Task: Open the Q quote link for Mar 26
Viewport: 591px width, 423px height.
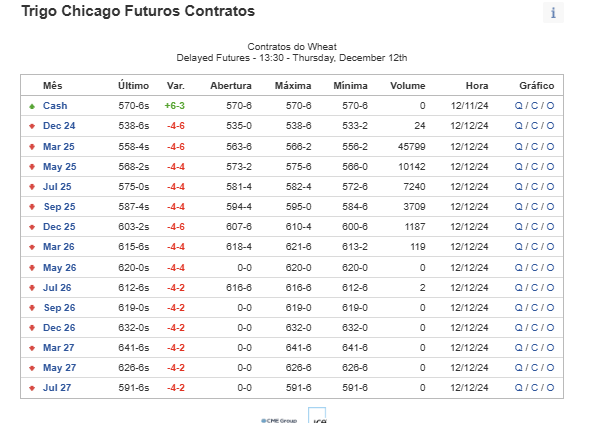Action: pyautogui.click(x=519, y=247)
